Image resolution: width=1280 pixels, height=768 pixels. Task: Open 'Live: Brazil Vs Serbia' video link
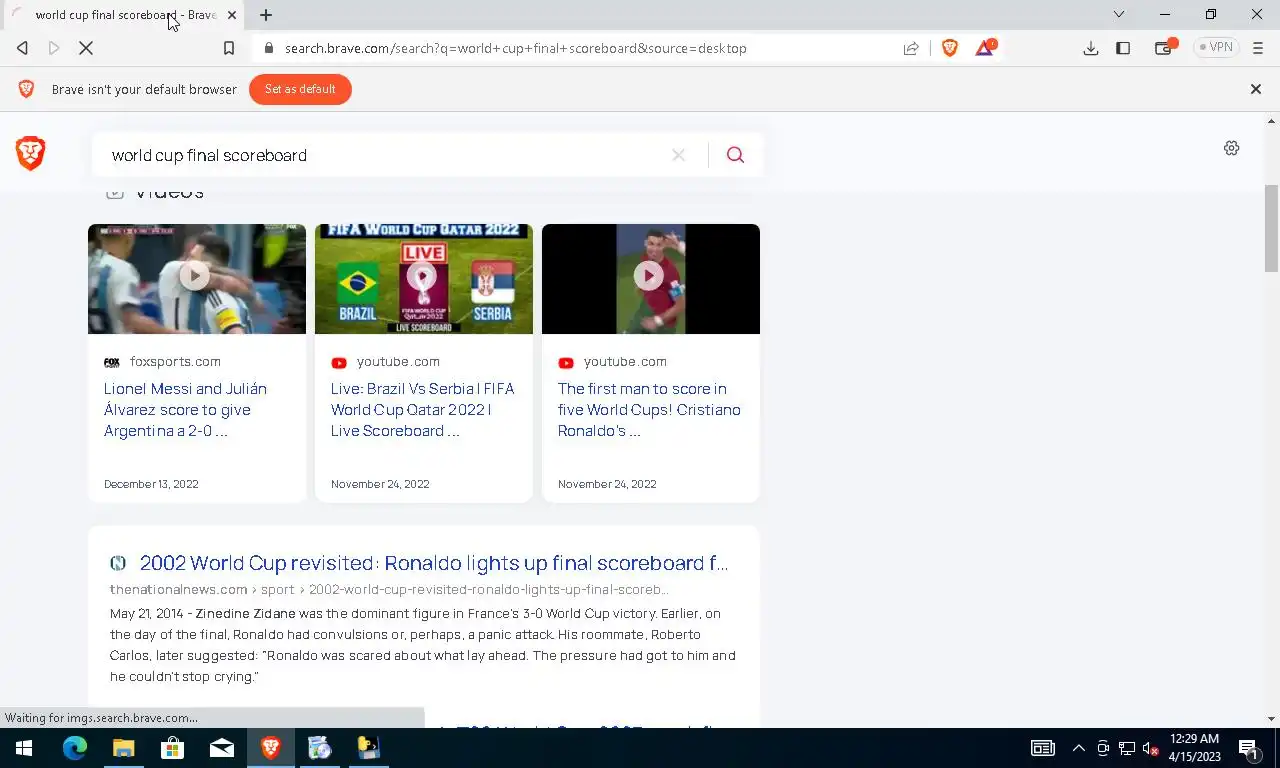point(422,410)
